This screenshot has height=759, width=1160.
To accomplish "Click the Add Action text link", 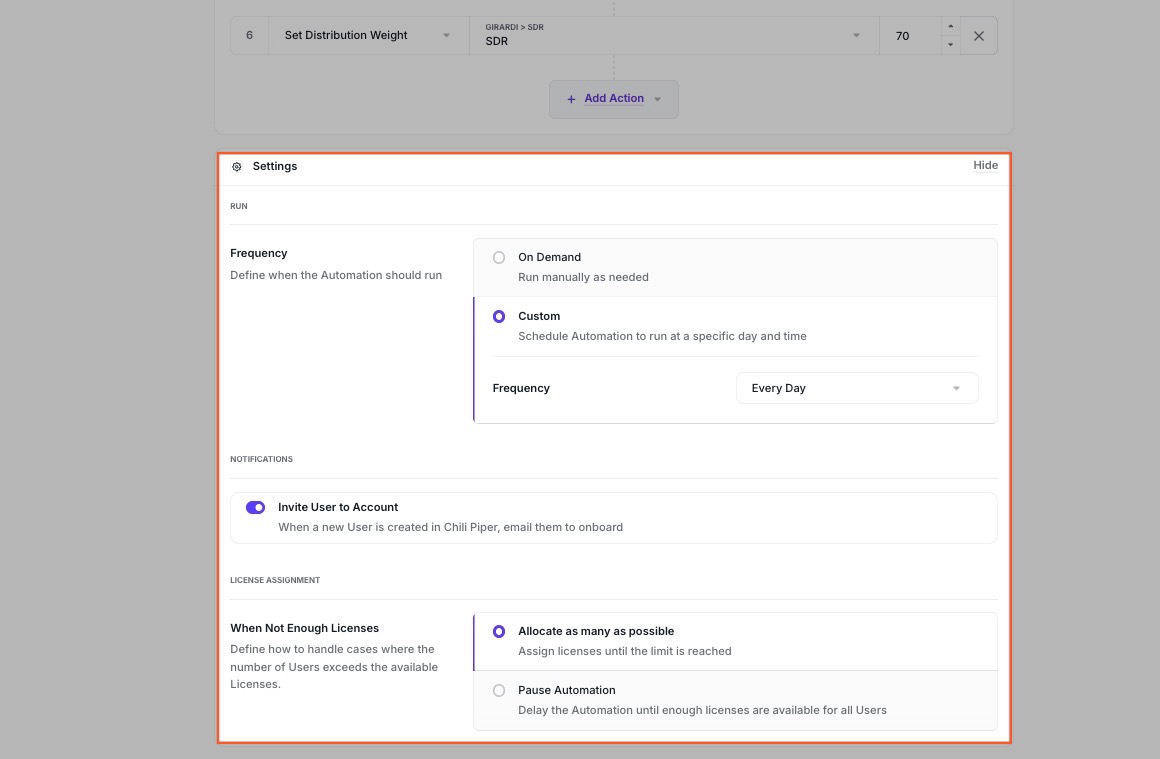I will [x=614, y=99].
